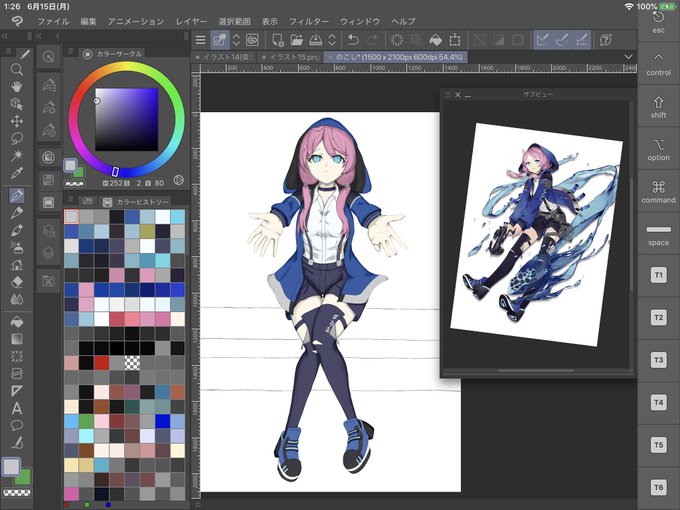Image resolution: width=680 pixels, height=510 pixels.
Task: Toggle snap to special ruler button
Action: (562, 40)
